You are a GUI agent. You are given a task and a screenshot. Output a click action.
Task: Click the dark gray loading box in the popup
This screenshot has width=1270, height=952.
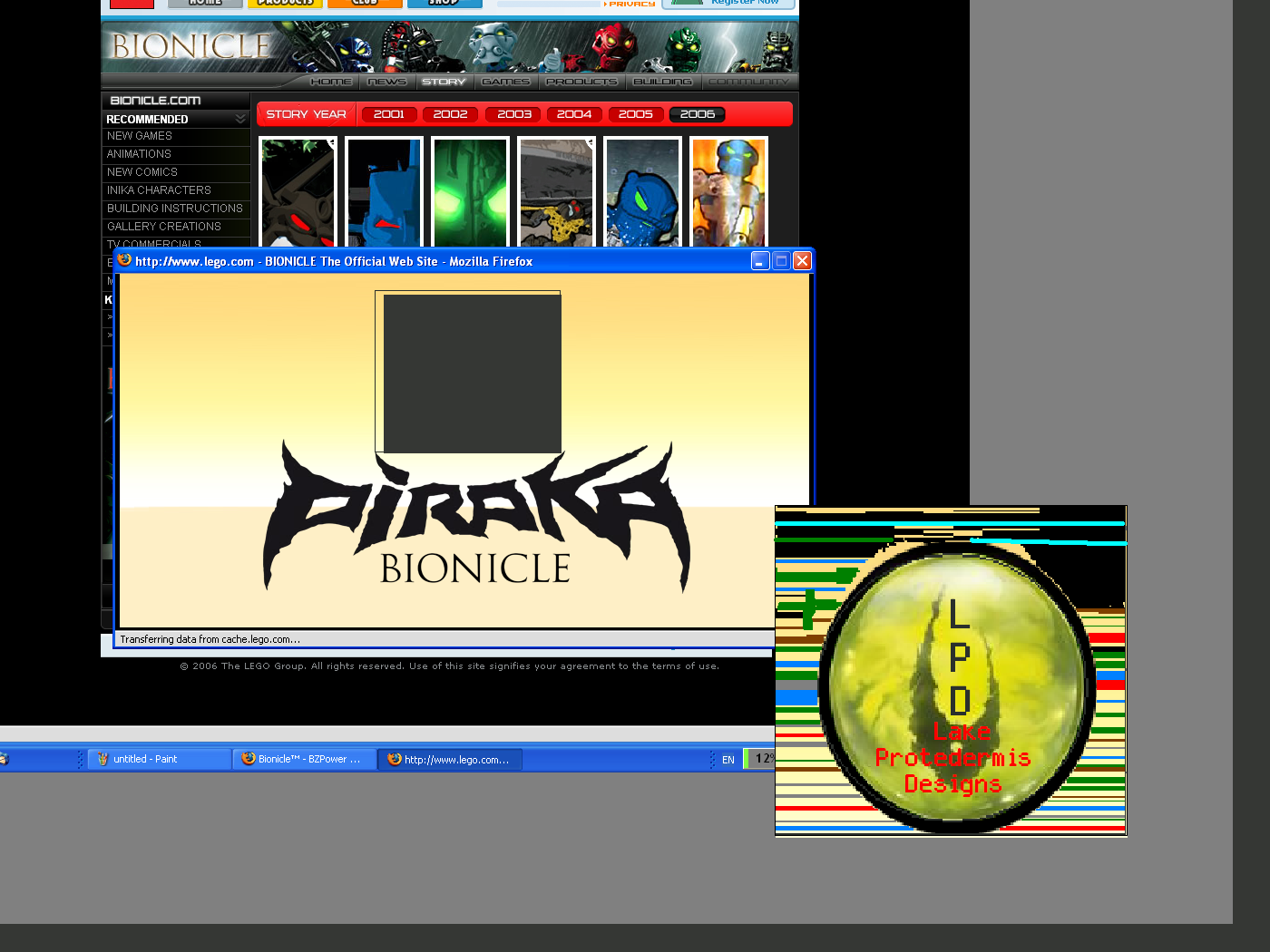472,374
